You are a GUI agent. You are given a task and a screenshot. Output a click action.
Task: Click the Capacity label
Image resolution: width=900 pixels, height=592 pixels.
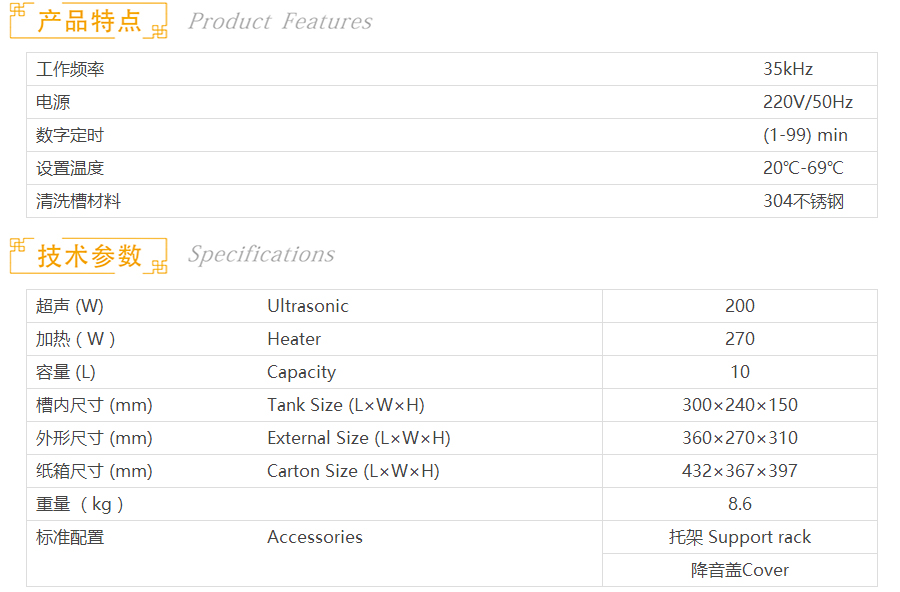pyautogui.click(x=301, y=372)
